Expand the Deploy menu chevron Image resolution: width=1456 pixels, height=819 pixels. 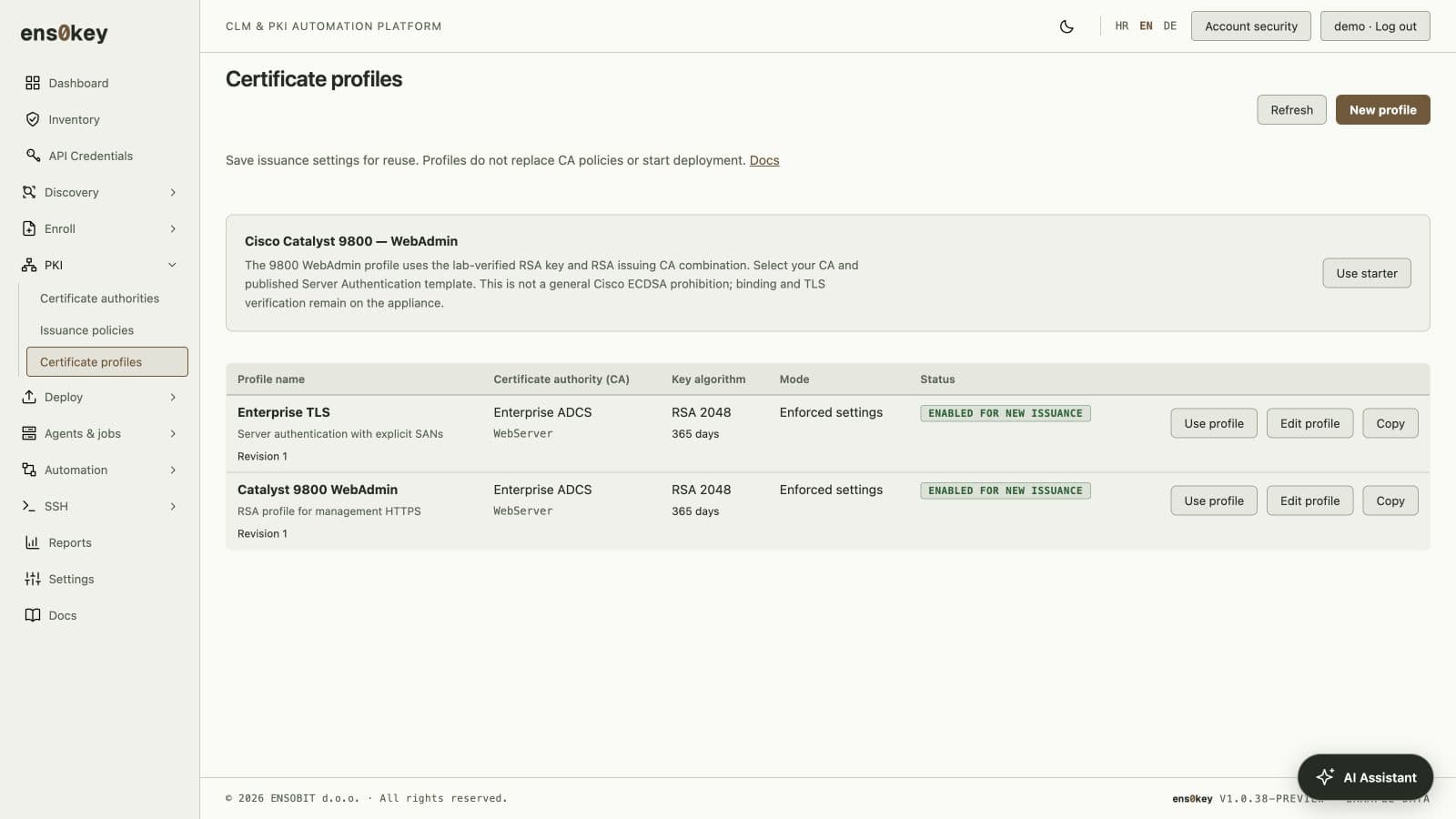pos(173,397)
